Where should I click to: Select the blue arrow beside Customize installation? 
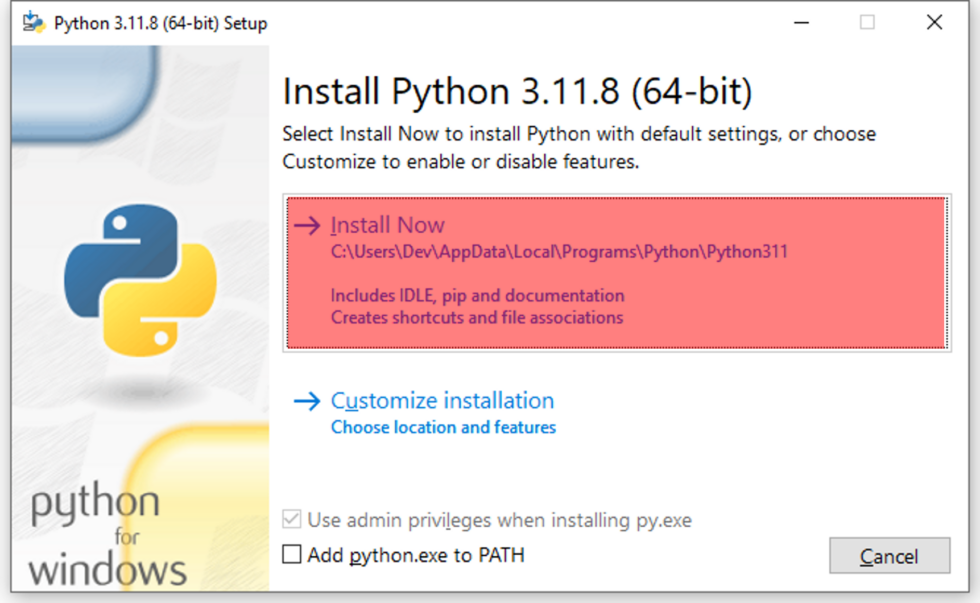coord(306,401)
